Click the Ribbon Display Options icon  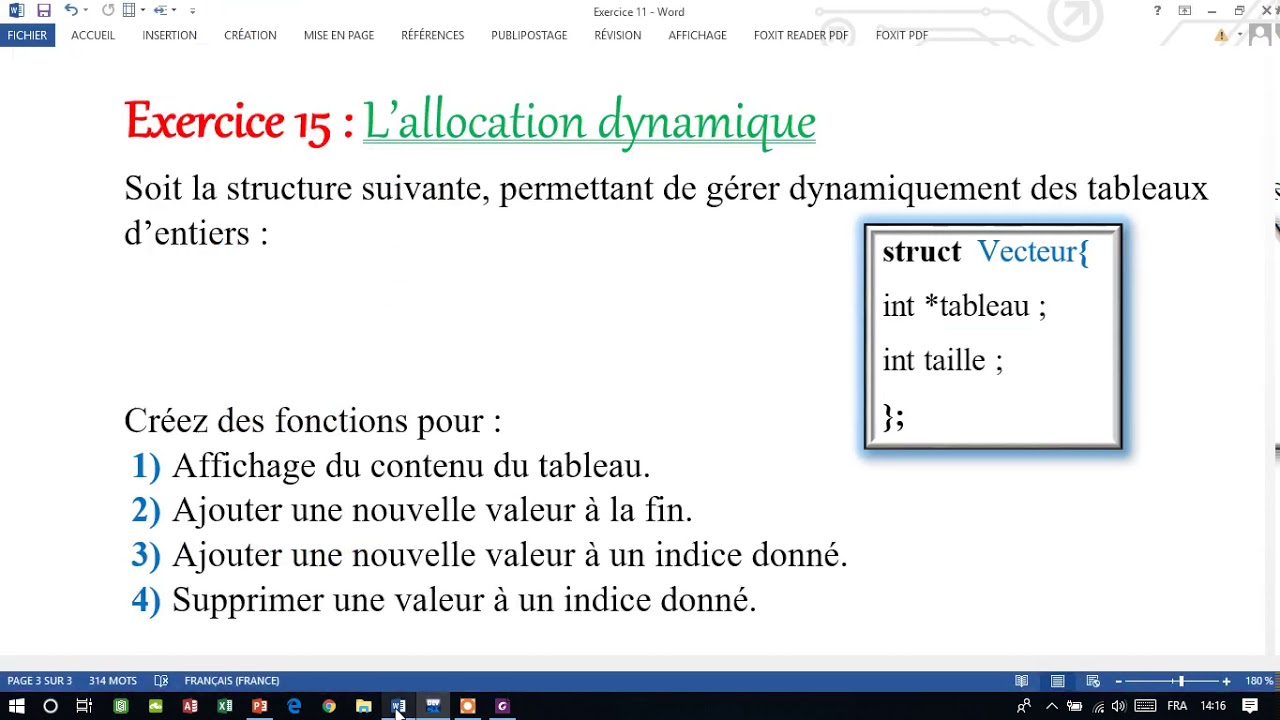tap(1185, 11)
